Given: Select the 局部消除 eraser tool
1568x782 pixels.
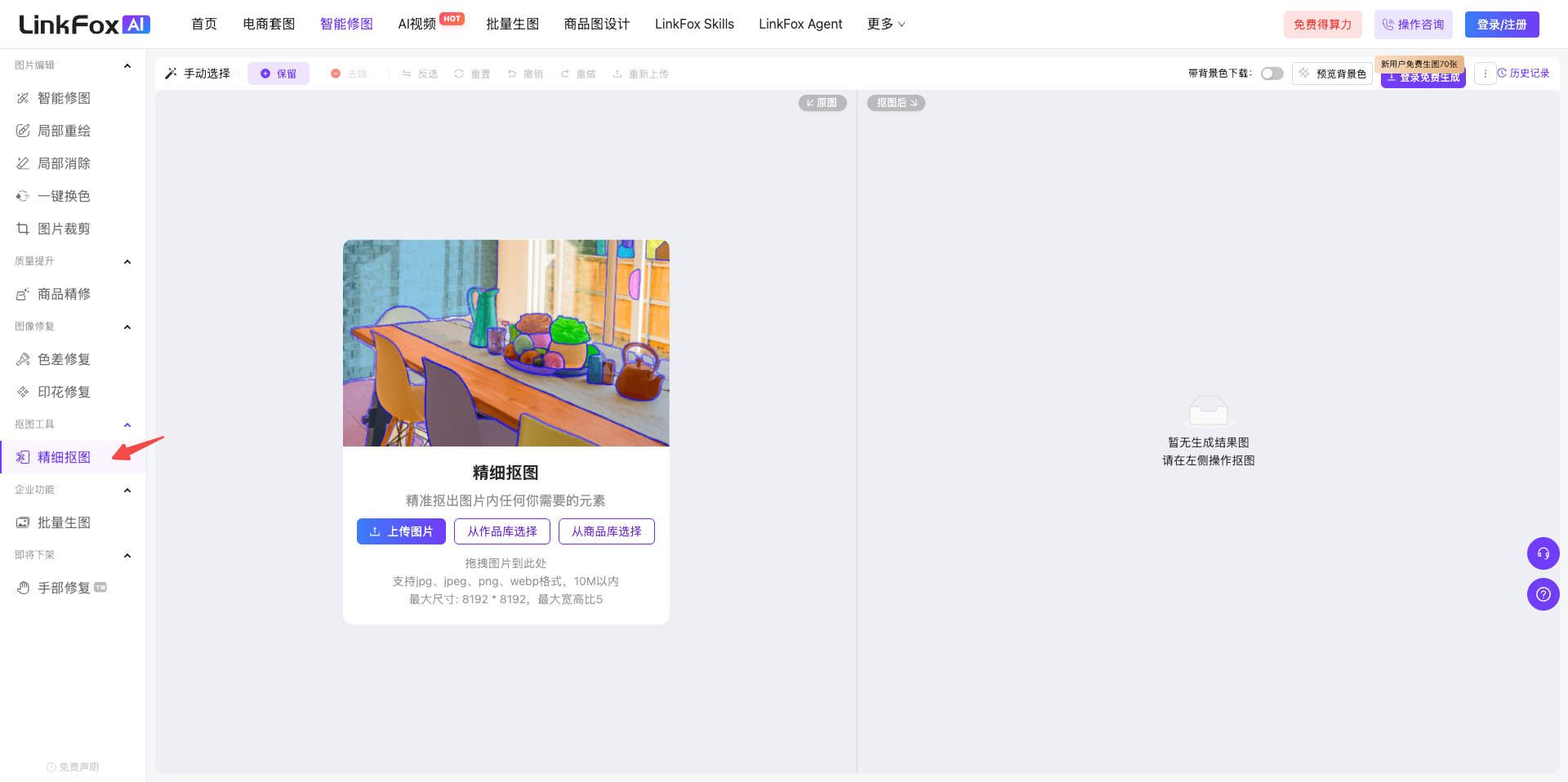Looking at the screenshot, I should click(64, 163).
